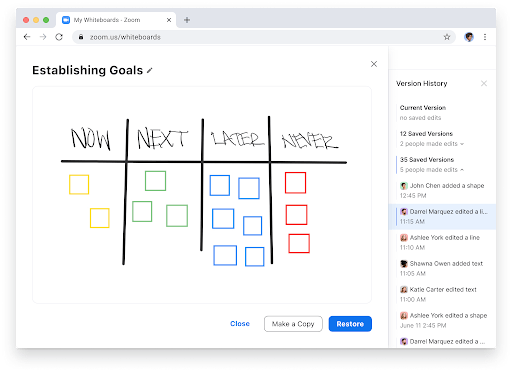Screen dimensions: 512x372
Task: Select John Chen added a shape version
Action: click(x=442, y=191)
